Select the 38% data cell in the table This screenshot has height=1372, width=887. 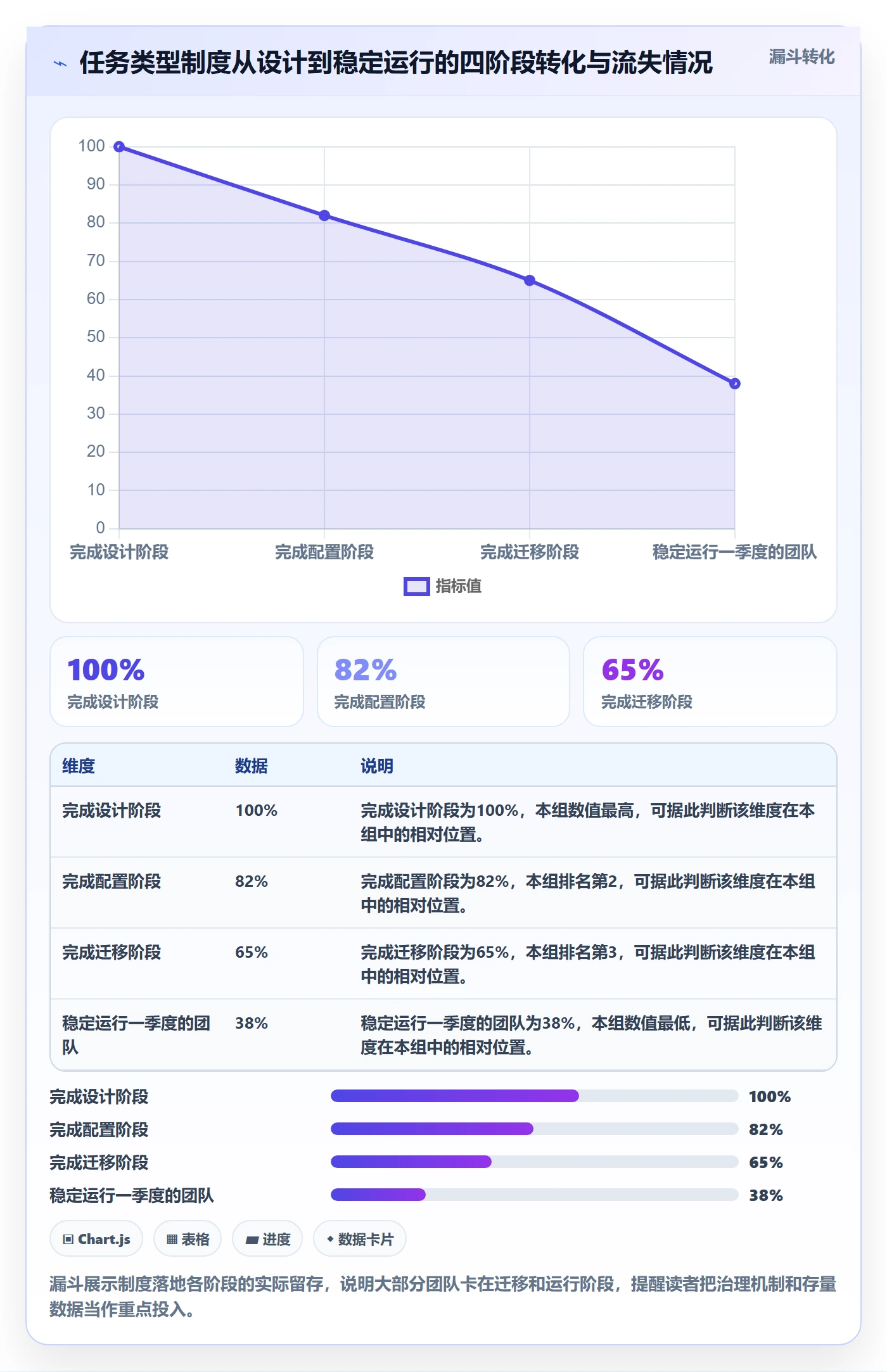(x=252, y=1024)
